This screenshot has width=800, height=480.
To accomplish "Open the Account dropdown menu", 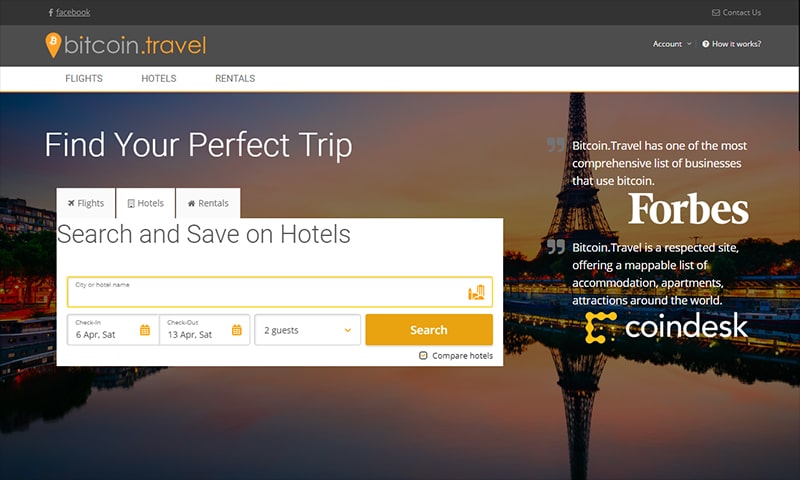I will (672, 44).
